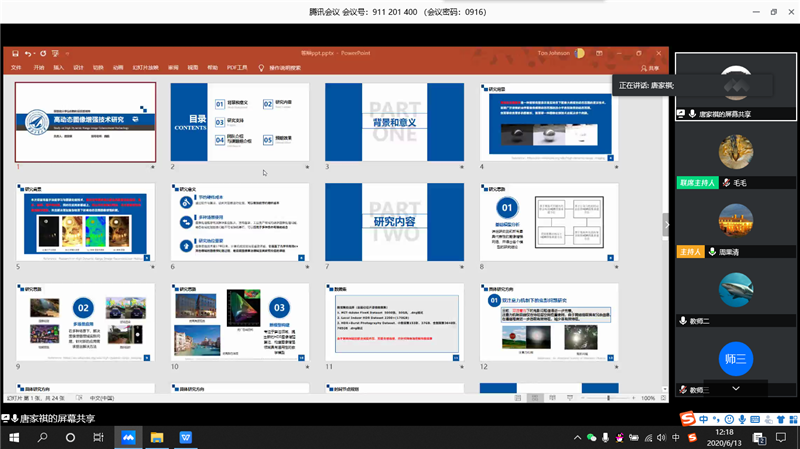Open the 文件 menu in PowerPoint
The image size is (800, 449).
pyautogui.click(x=16, y=67)
